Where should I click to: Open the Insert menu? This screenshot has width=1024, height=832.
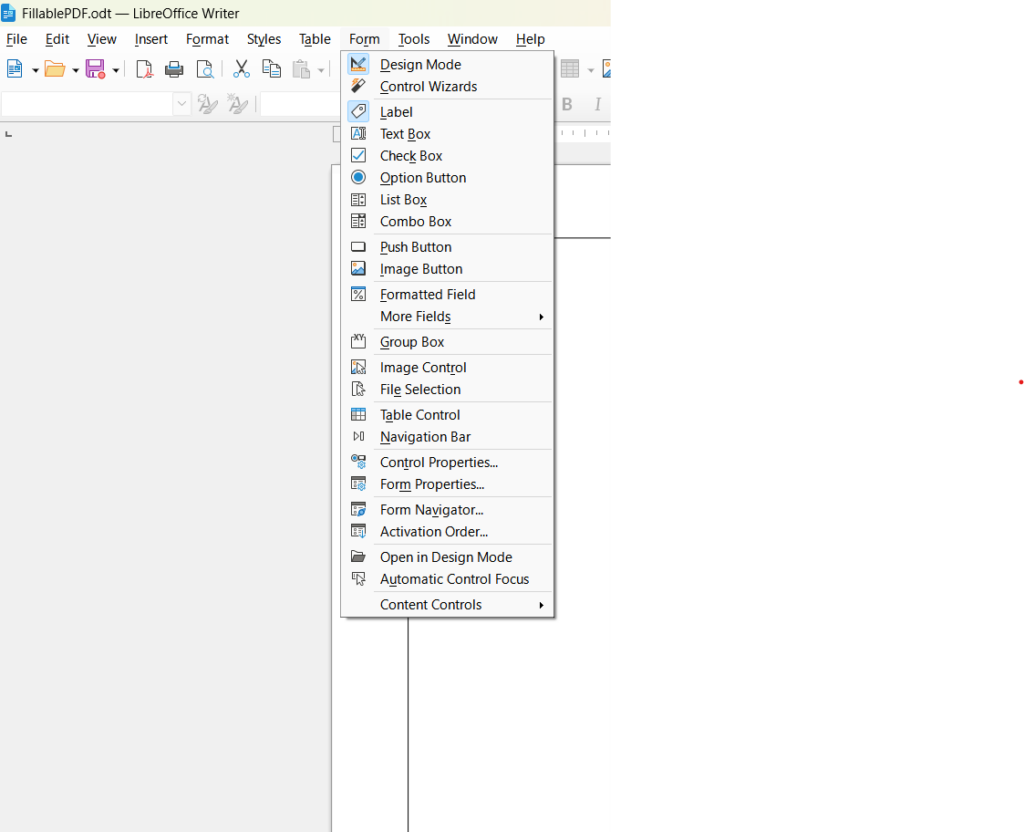tap(151, 39)
